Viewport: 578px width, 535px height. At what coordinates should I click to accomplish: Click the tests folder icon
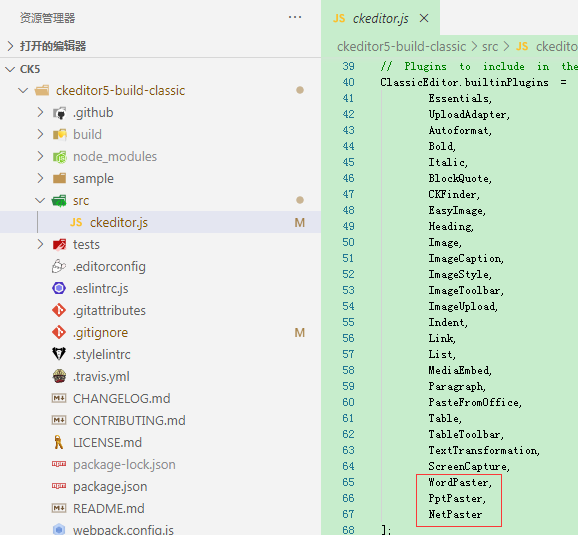coord(59,244)
